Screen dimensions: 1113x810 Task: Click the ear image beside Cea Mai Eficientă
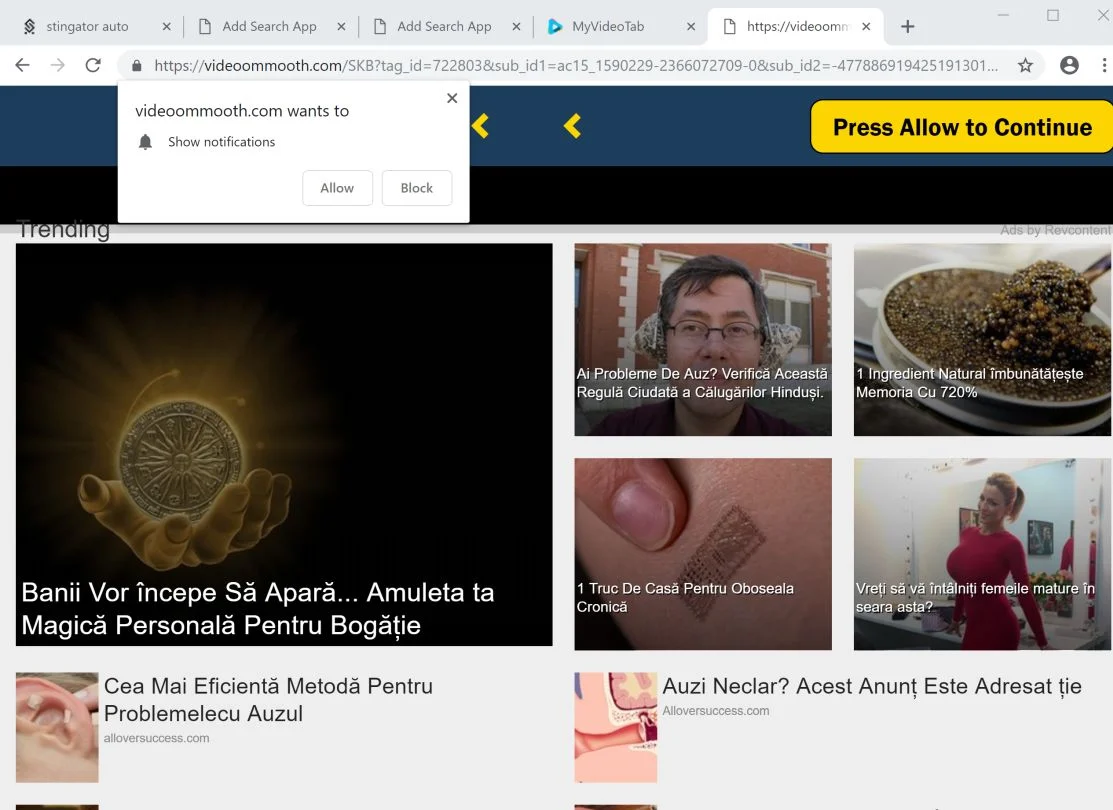(x=57, y=728)
